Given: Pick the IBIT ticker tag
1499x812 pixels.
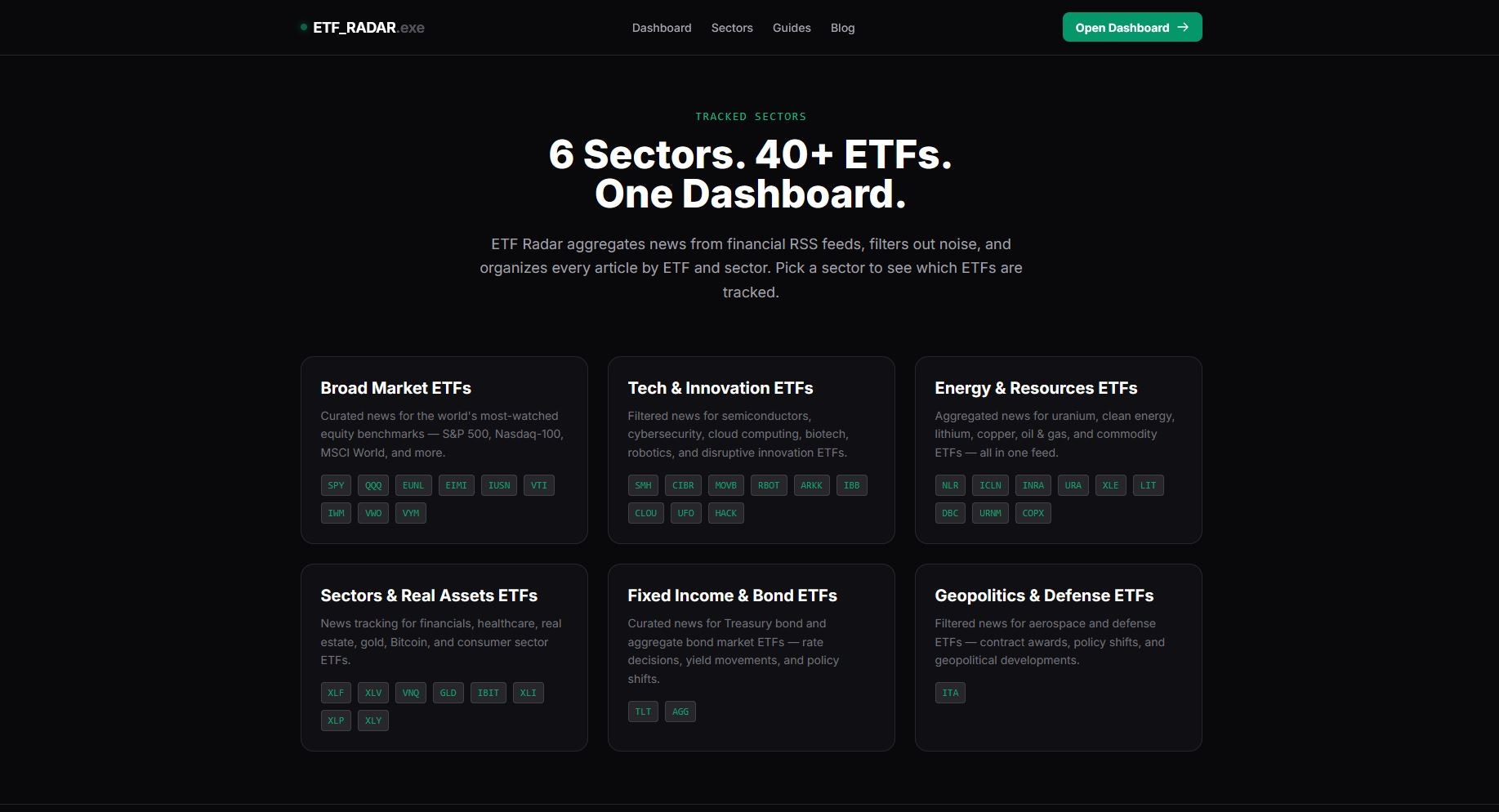Looking at the screenshot, I should coord(489,693).
